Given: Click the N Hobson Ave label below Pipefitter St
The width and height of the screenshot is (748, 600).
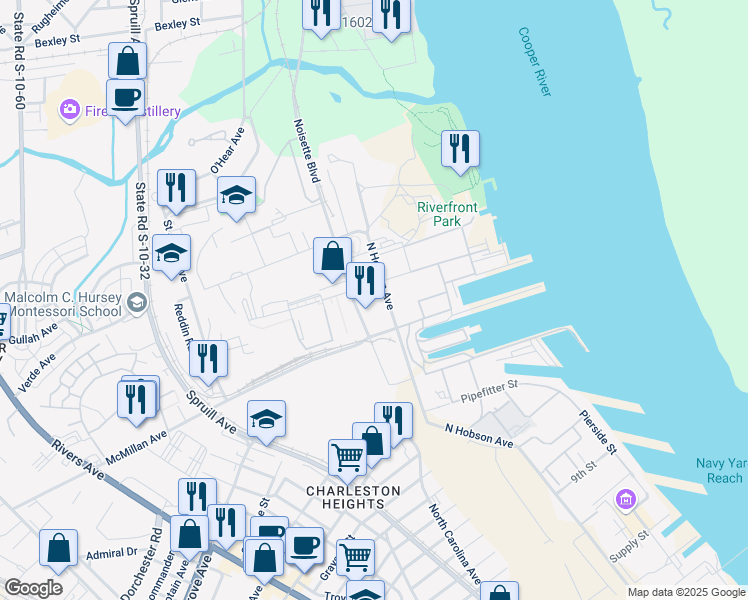Looking at the screenshot, I should click(479, 436).
